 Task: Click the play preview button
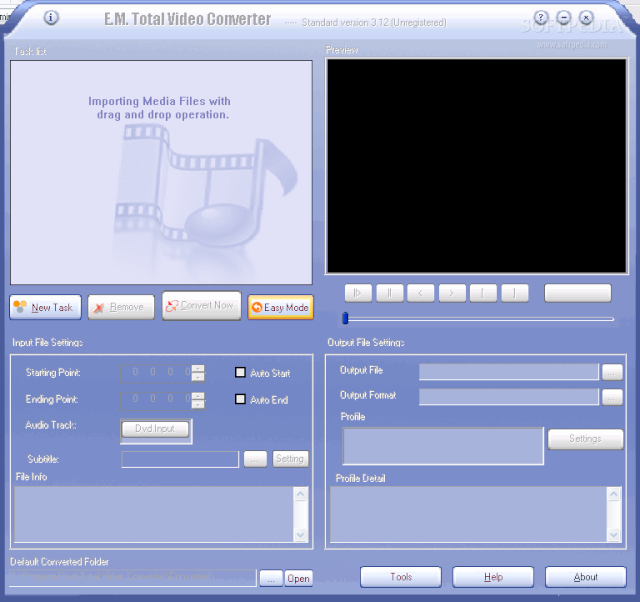pyautogui.click(x=358, y=293)
